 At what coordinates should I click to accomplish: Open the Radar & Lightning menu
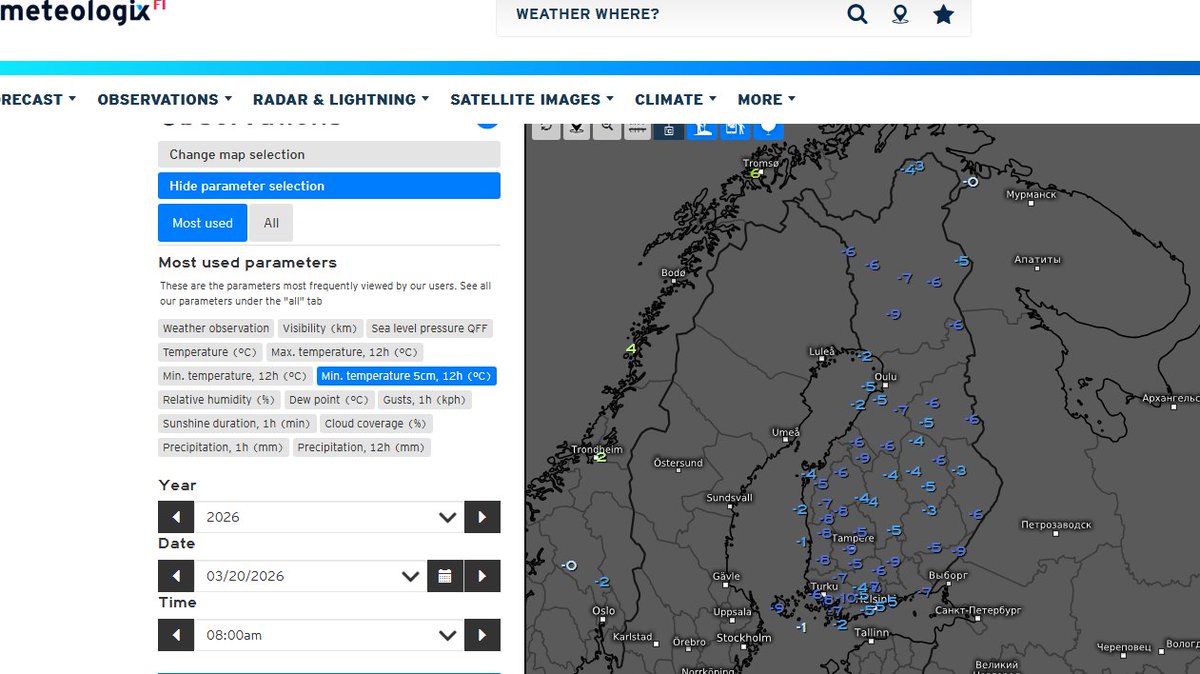tap(341, 99)
